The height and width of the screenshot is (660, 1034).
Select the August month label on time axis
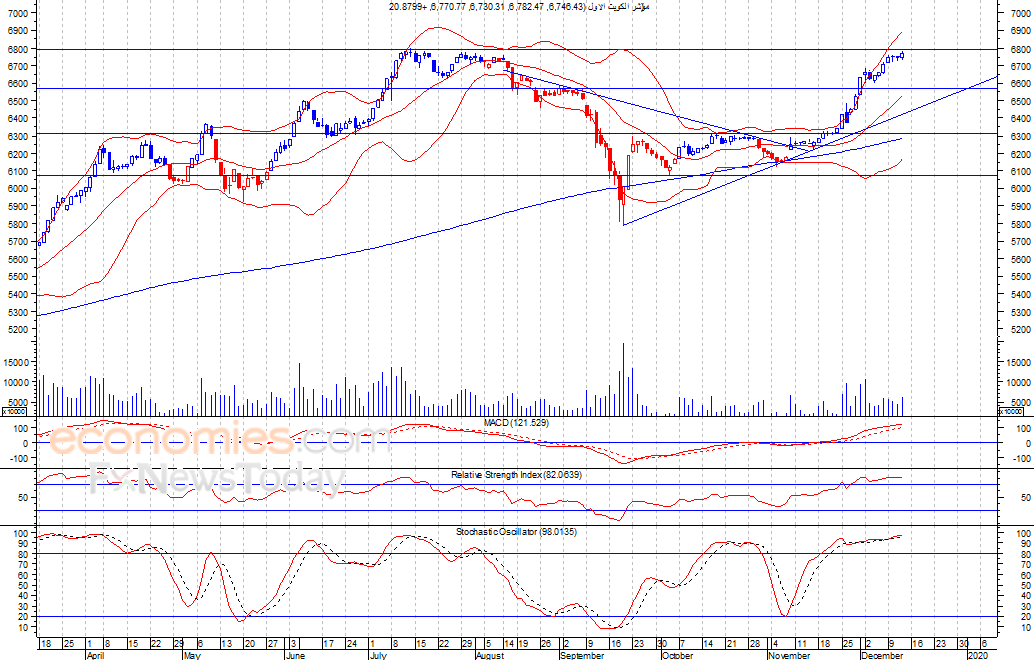click(490, 655)
